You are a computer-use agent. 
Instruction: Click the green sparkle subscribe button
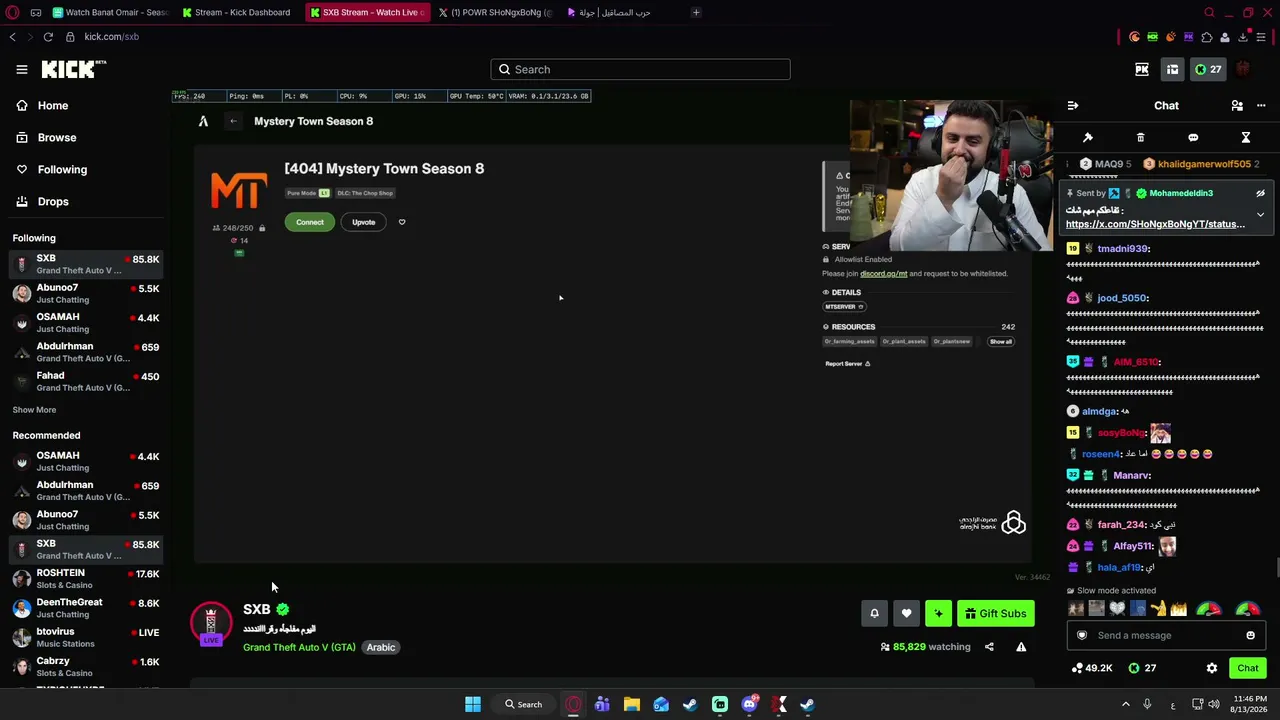(938, 613)
